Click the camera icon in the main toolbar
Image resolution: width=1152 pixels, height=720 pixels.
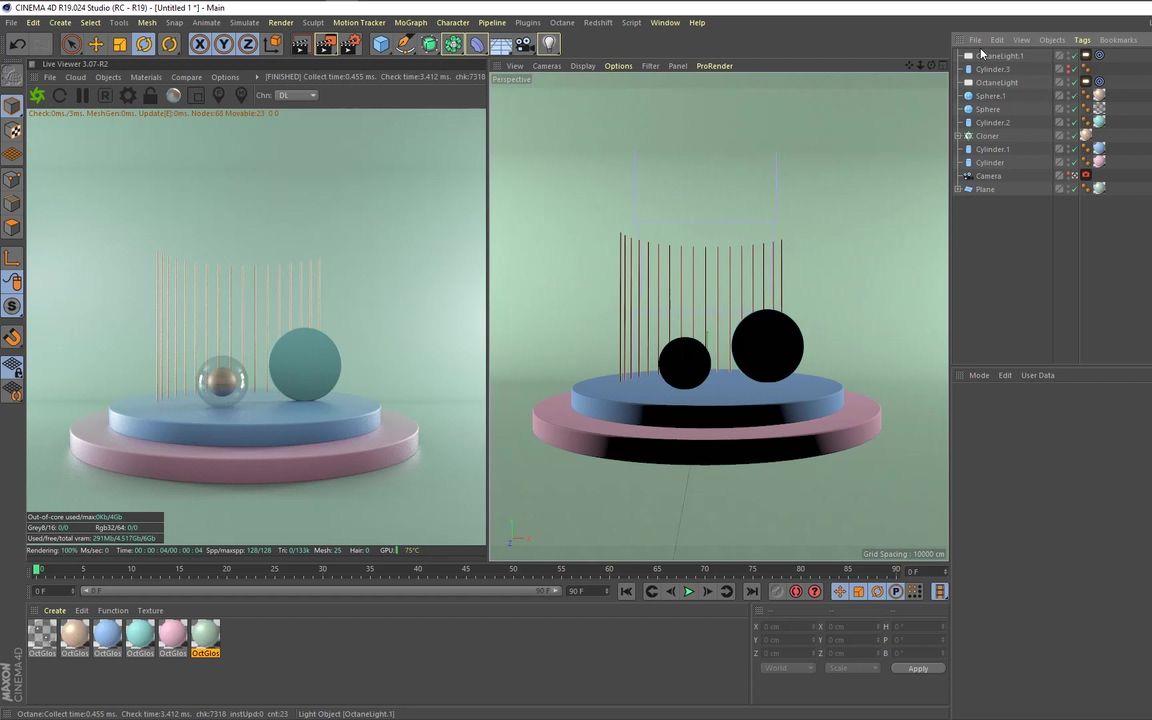pyautogui.click(x=522, y=43)
